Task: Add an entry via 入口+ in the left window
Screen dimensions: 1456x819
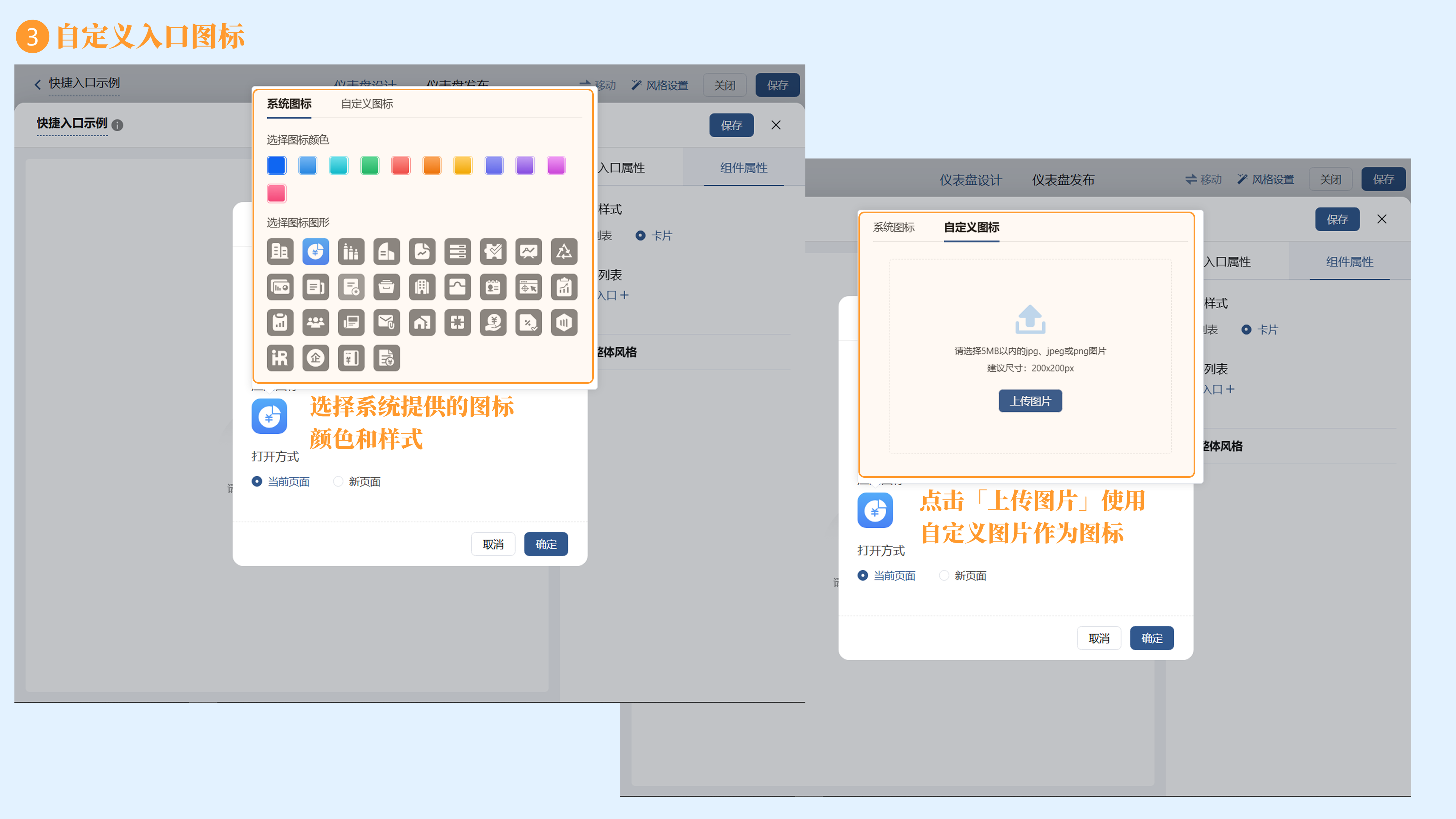Action: coord(613,295)
